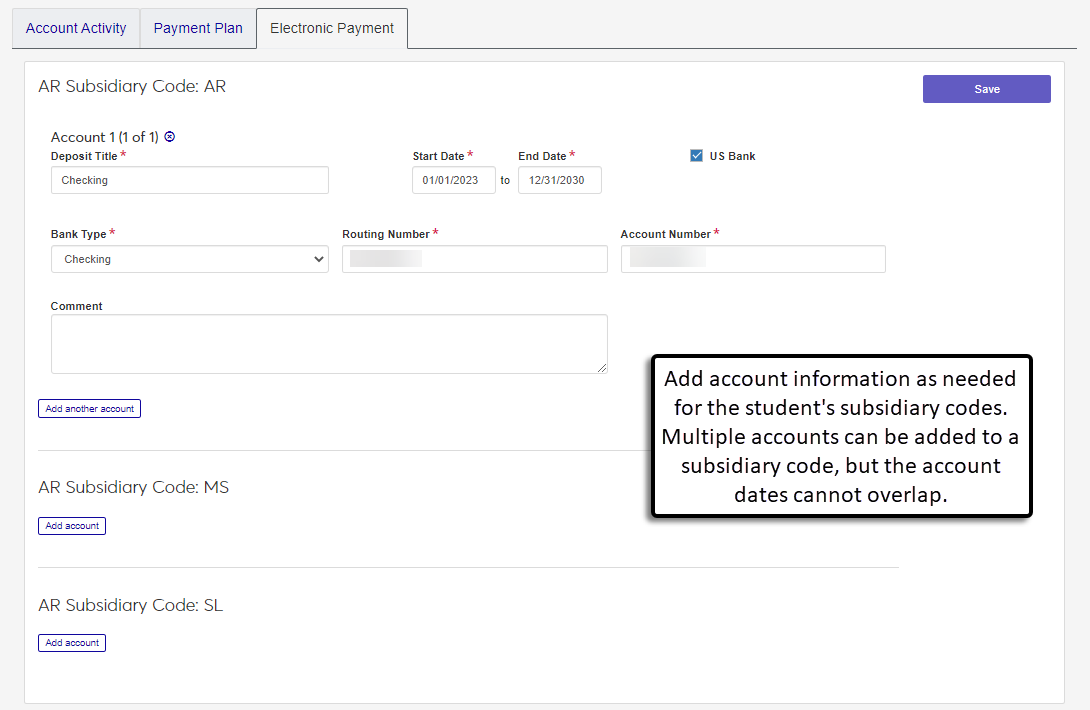This screenshot has height=710, width=1090.
Task: Click Add another account under AR code
Action: point(89,409)
